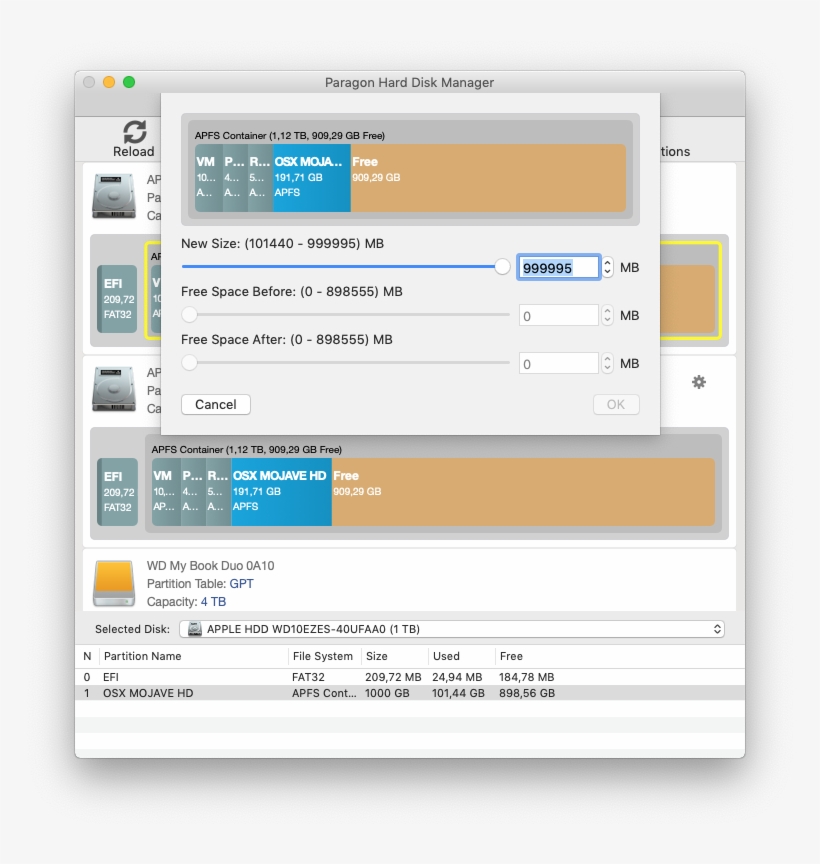Select P... partition in second disk map
This screenshot has height=864, width=820.
193,492
